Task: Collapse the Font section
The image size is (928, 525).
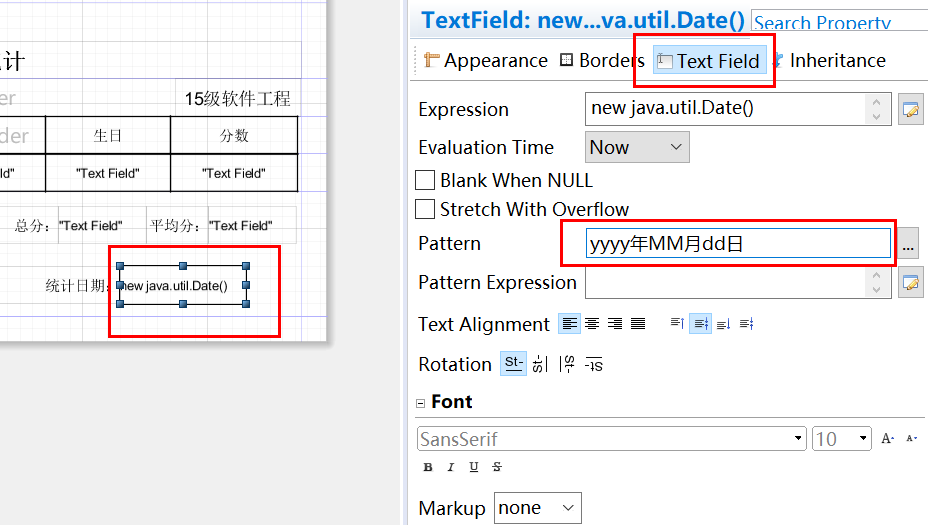Action: pos(420,403)
